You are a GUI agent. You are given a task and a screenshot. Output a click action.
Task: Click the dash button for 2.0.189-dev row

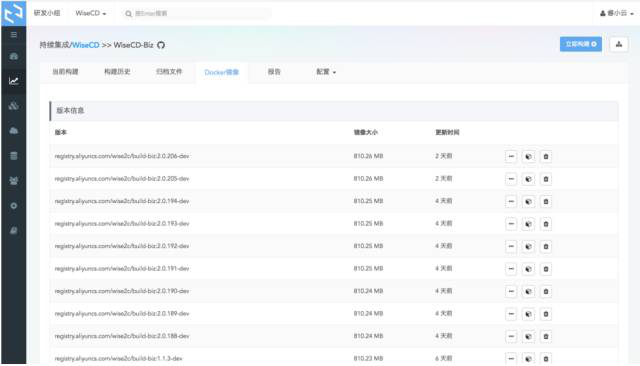(511, 313)
